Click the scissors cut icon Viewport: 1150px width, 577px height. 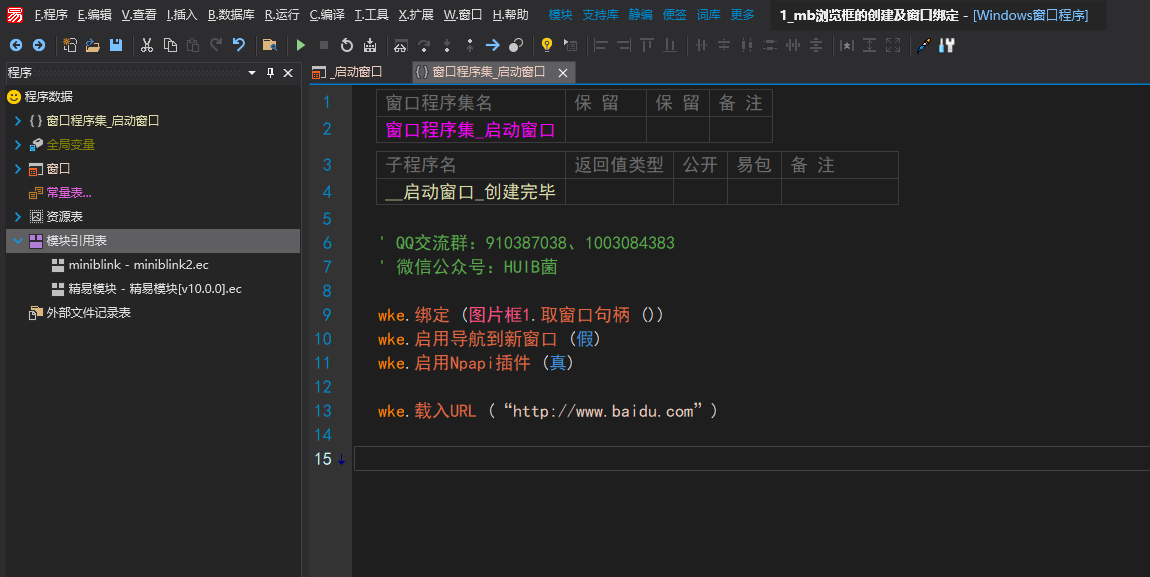[147, 45]
